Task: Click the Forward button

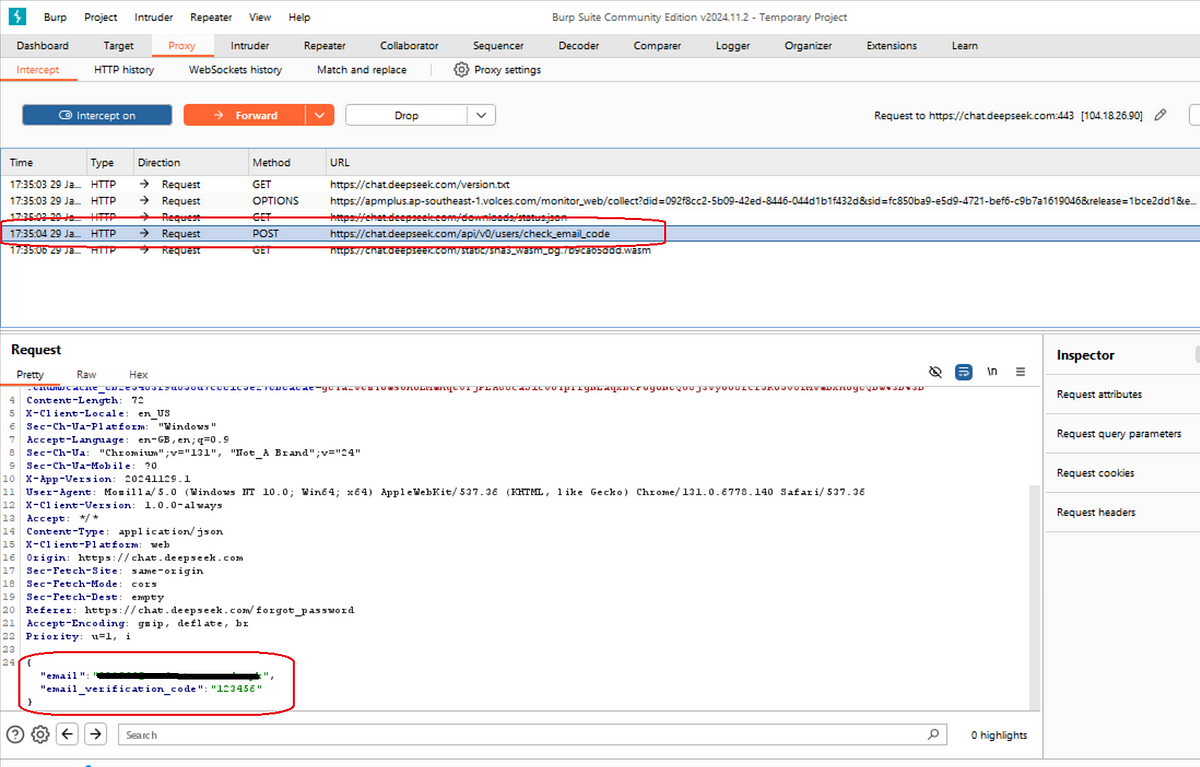Action: 245,115
